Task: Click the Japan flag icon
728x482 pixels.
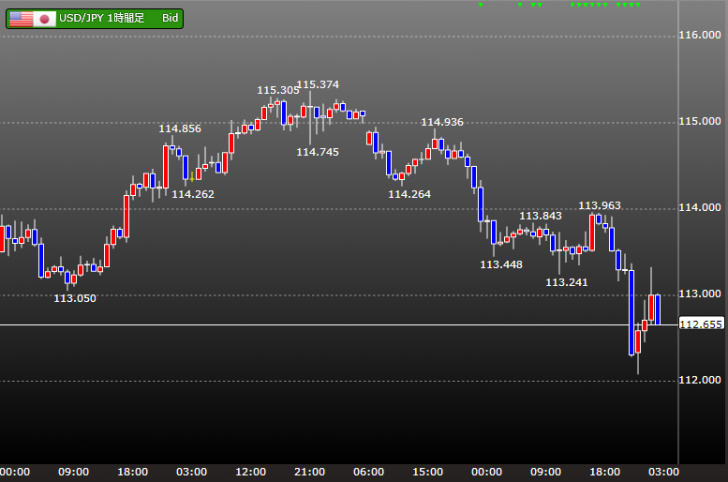Action: (44, 18)
